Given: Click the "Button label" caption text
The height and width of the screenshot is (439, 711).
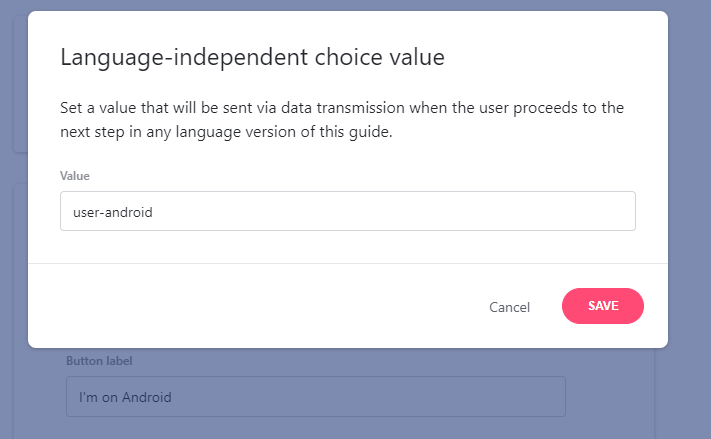Looking at the screenshot, I should pos(99,360).
